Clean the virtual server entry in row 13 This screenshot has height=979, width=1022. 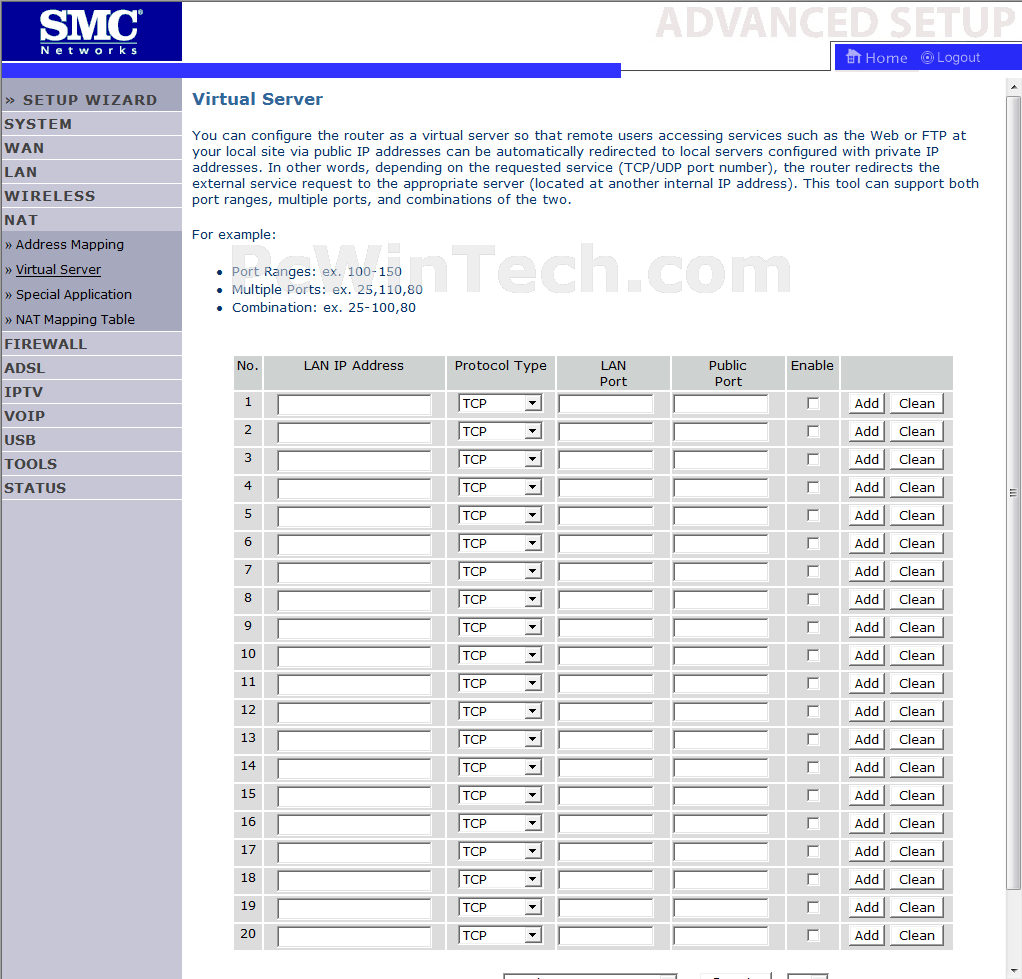pyautogui.click(x=916, y=739)
